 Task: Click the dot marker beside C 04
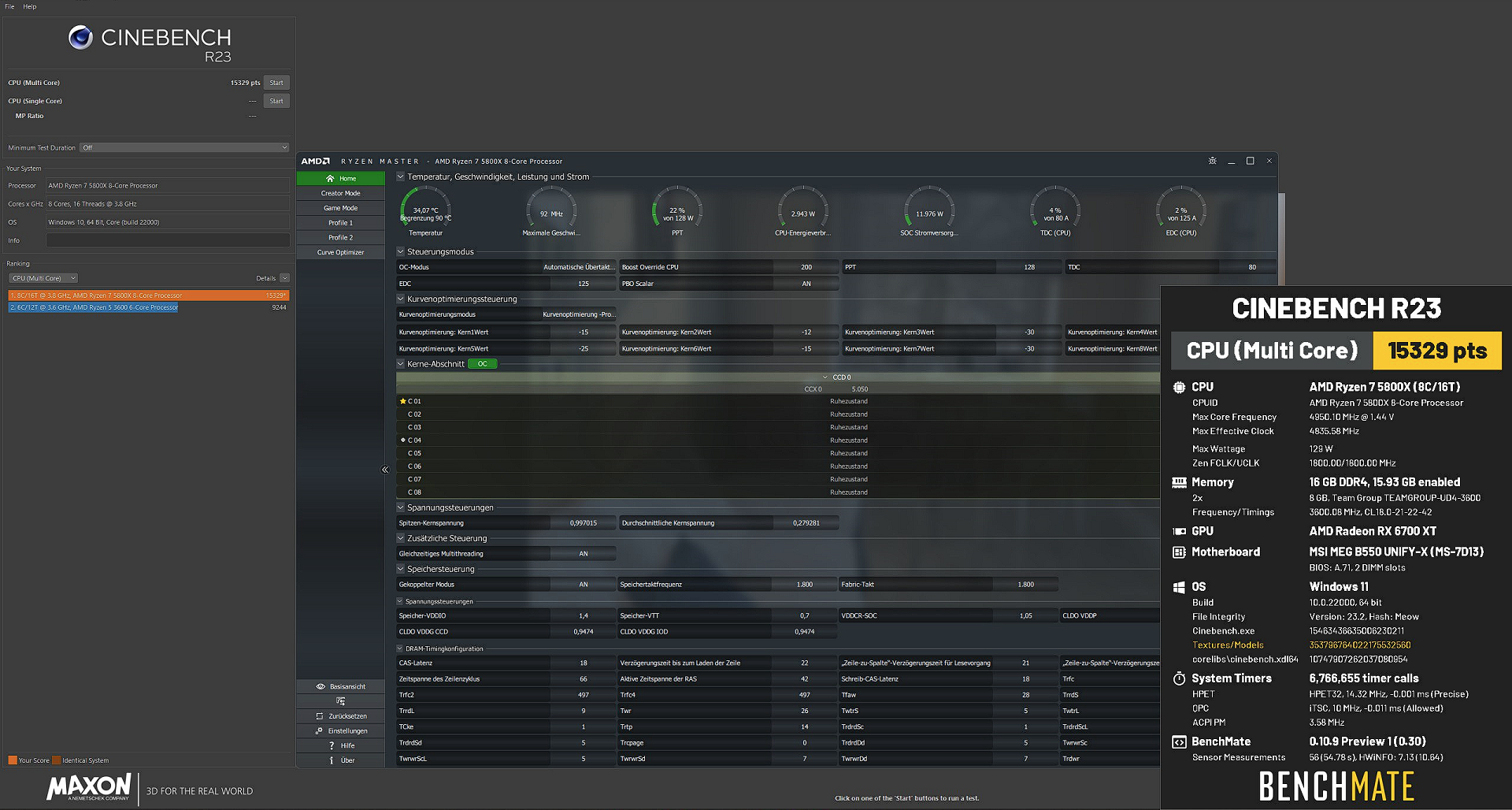(403, 440)
